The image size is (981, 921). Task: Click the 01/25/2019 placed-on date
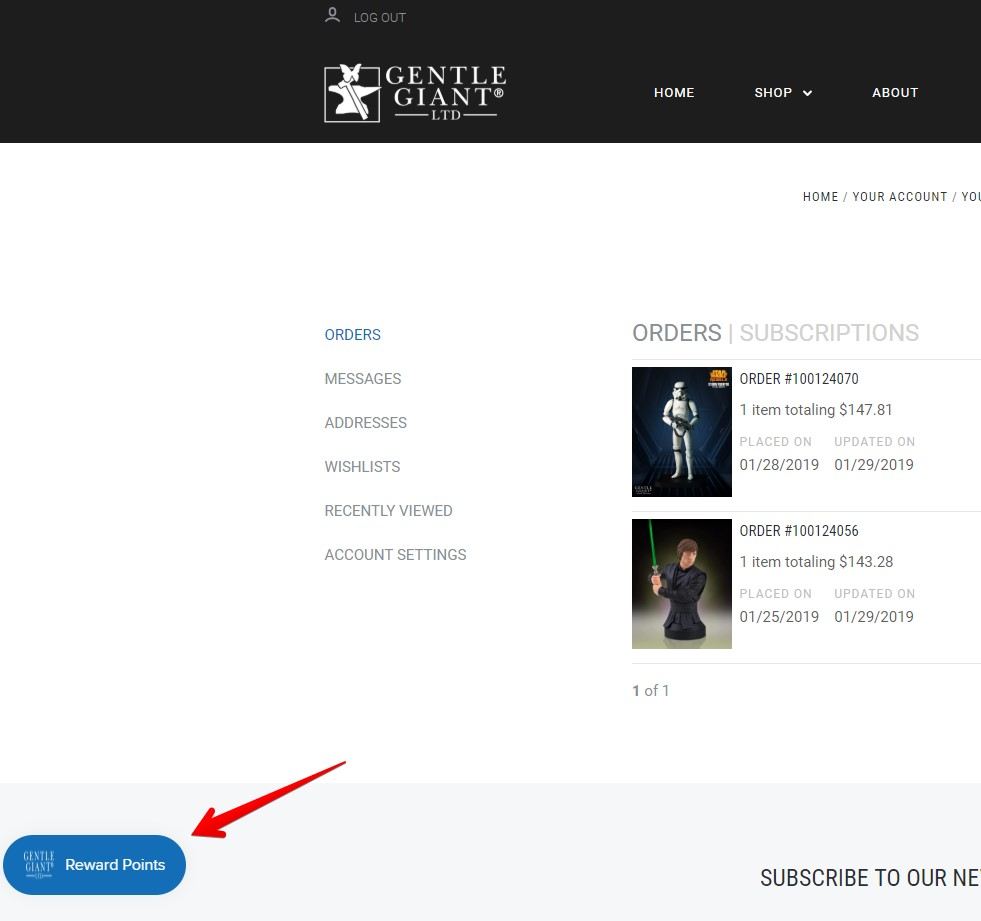point(779,617)
